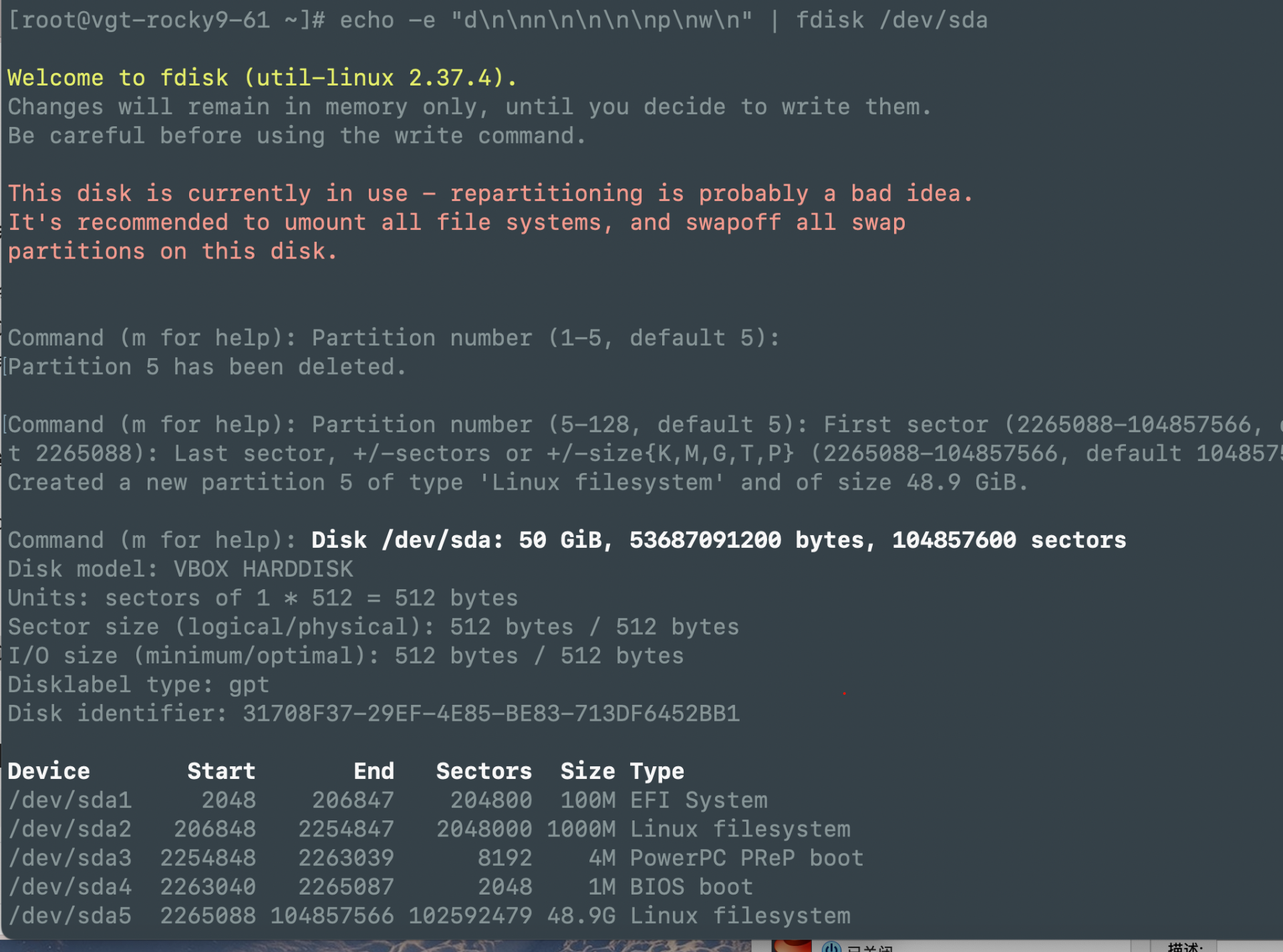1283x952 pixels.
Task: Select the /dev/sda4 BIOS boot entry
Action: tap(381, 886)
